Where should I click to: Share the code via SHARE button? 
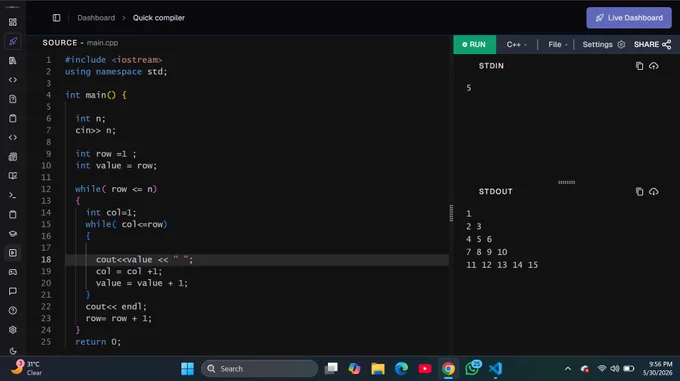(652, 44)
